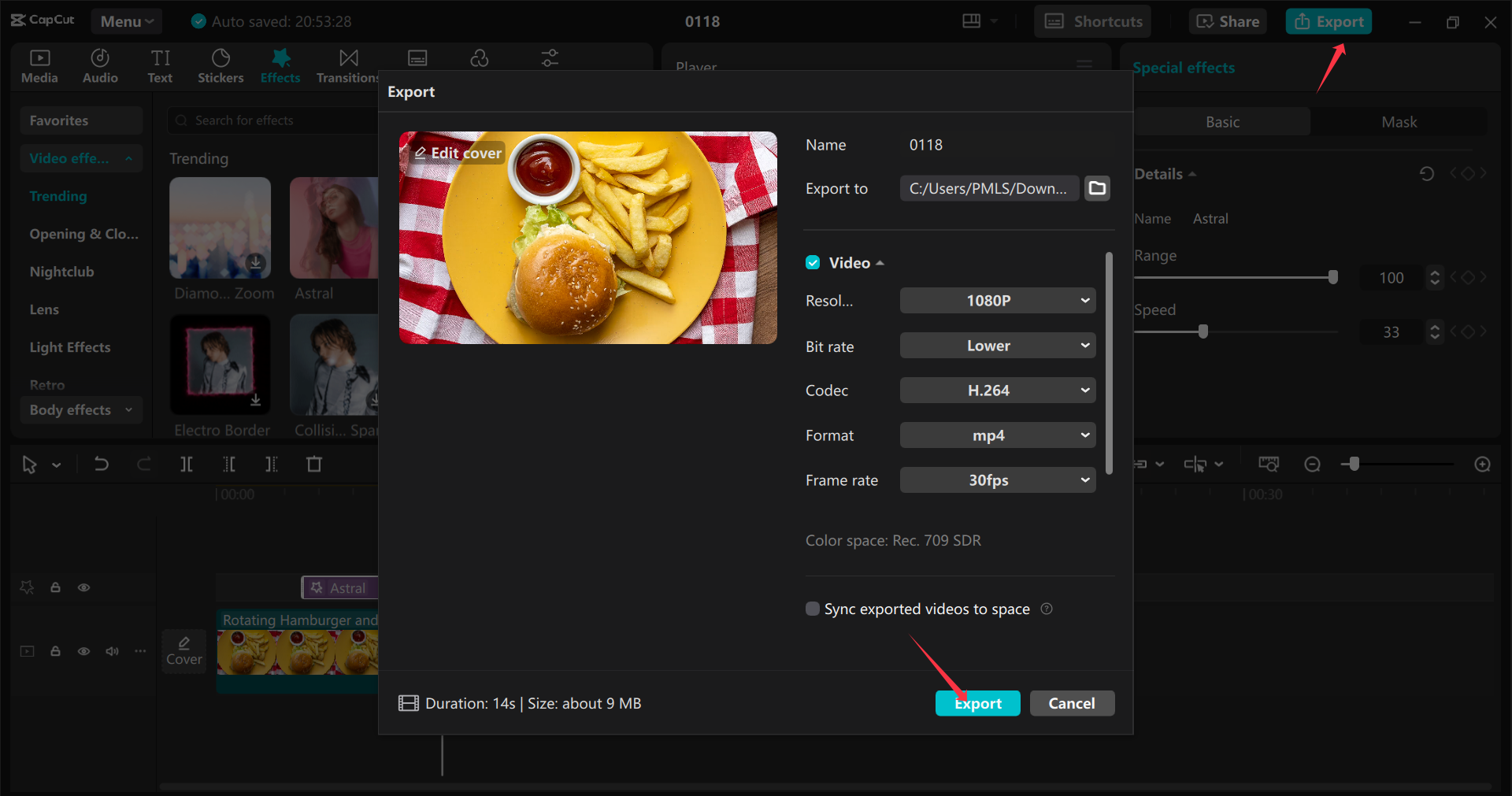The image size is (1512, 796).
Task: Uncheck the Video checkbox in Export dialog
Action: (x=812, y=262)
